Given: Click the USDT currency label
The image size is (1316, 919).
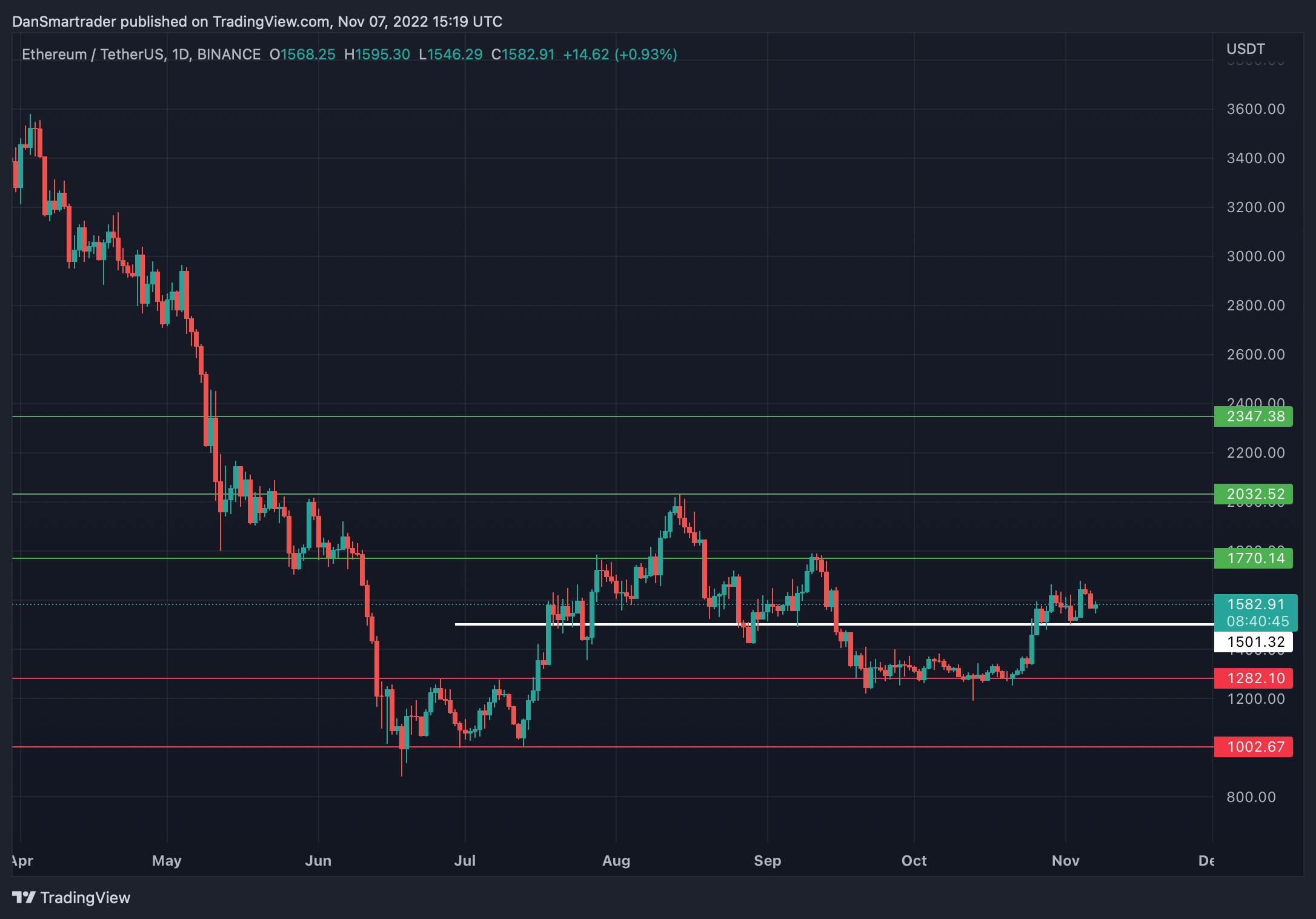Looking at the screenshot, I should click(1246, 49).
